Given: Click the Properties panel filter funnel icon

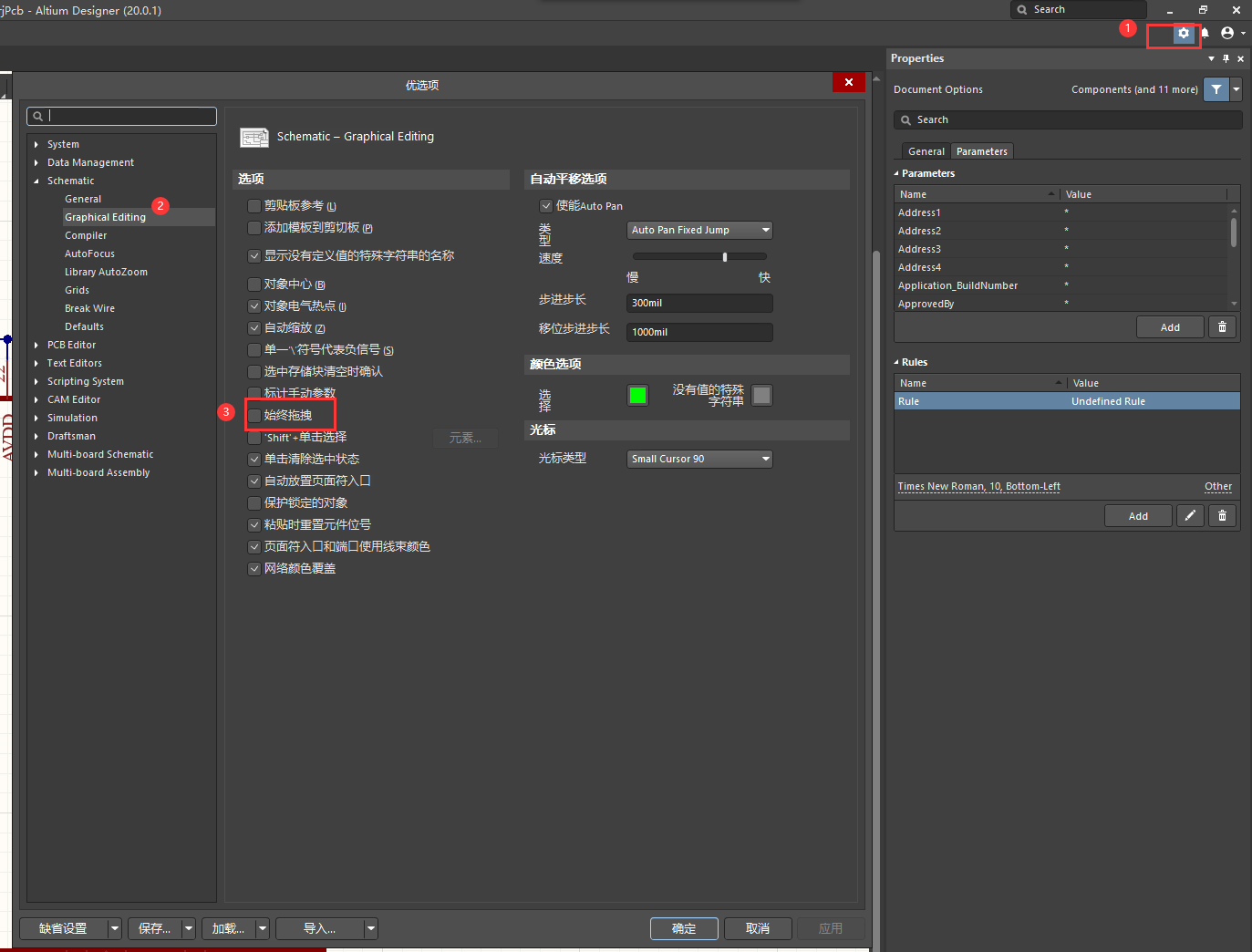Looking at the screenshot, I should click(1216, 89).
